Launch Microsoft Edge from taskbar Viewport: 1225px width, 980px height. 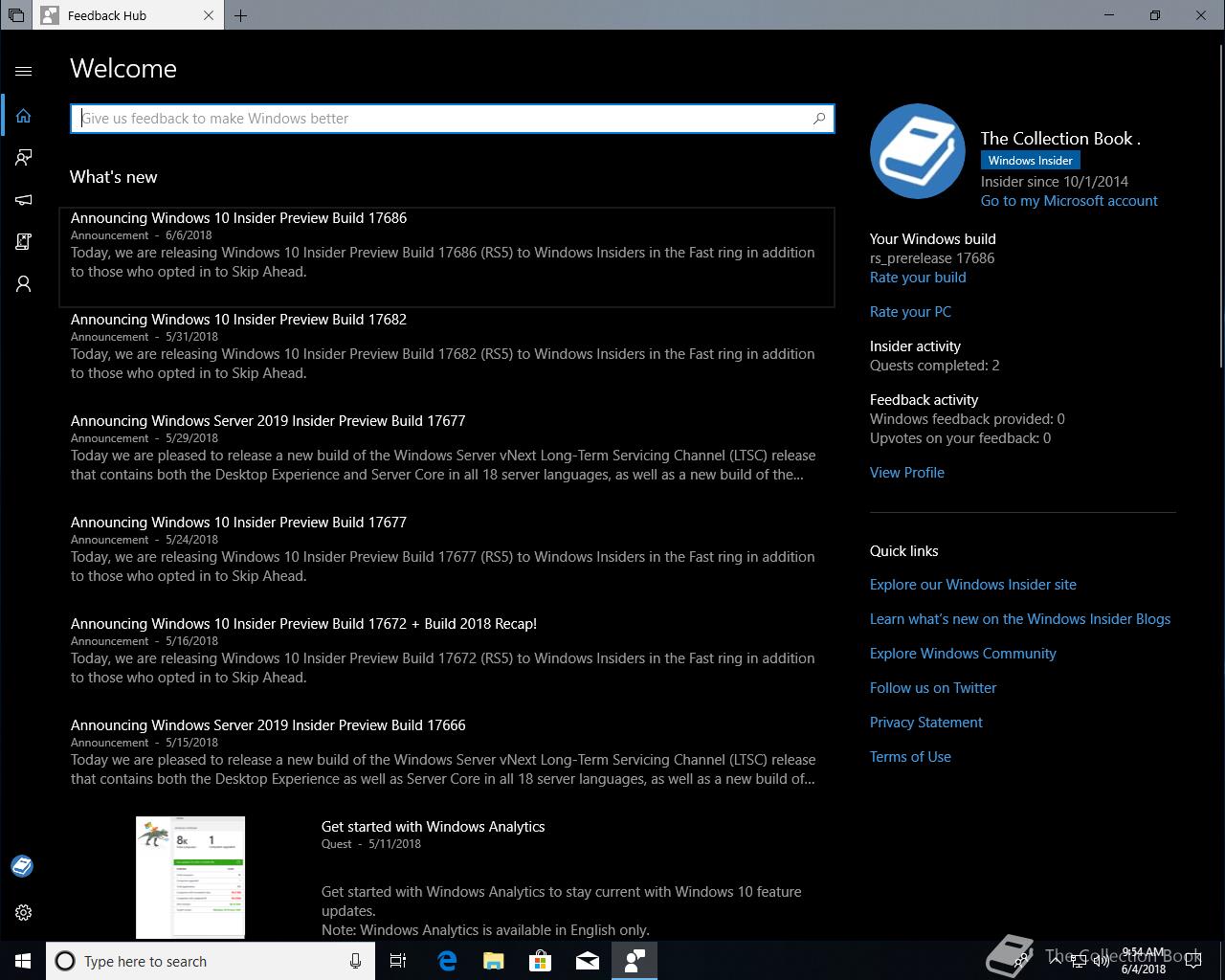click(447, 961)
